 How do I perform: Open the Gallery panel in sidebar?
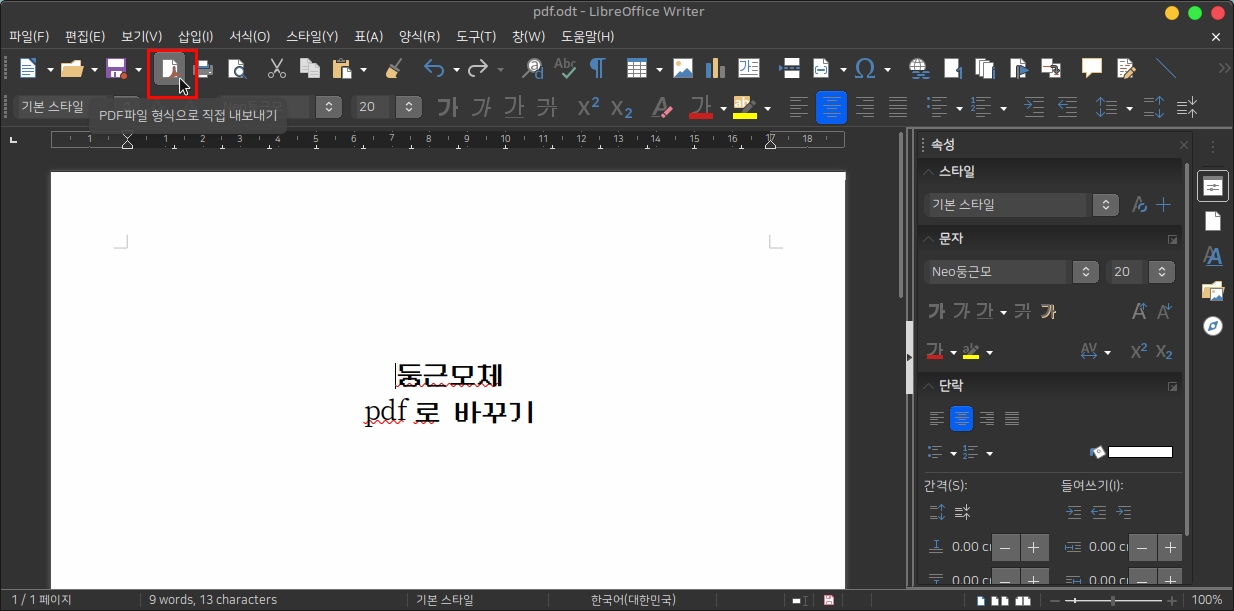pyautogui.click(x=1212, y=291)
